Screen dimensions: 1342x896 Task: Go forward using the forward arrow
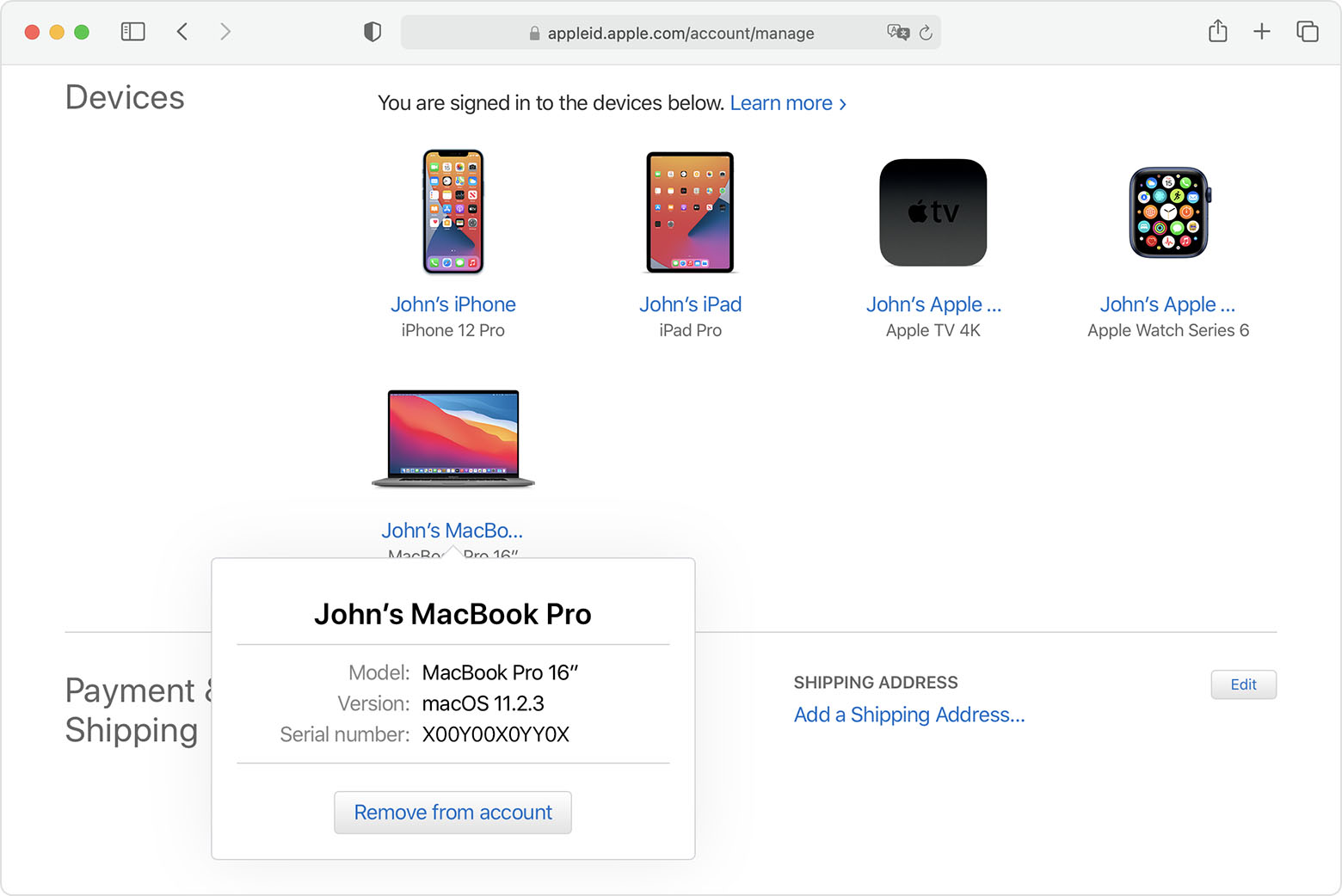(225, 32)
